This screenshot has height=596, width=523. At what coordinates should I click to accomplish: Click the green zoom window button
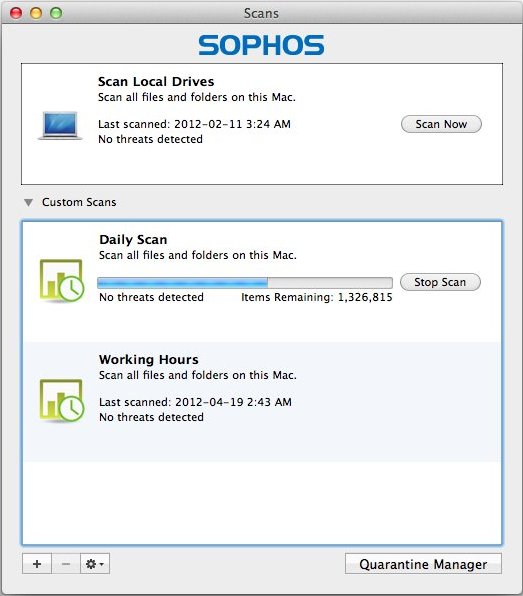click(56, 13)
